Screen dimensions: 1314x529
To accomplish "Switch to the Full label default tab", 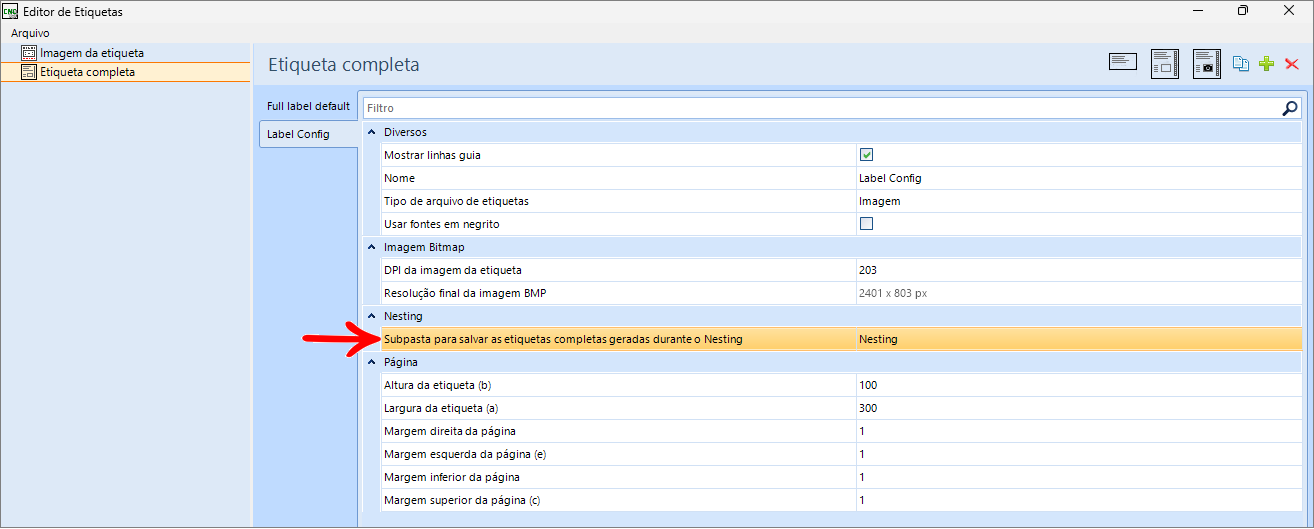I will pyautogui.click(x=308, y=106).
